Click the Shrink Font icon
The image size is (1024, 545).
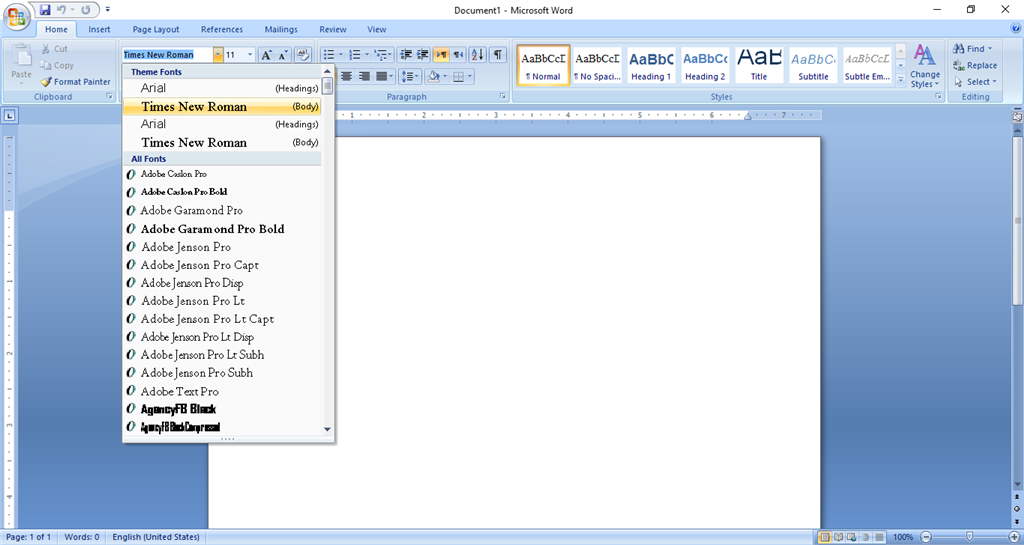(x=283, y=55)
